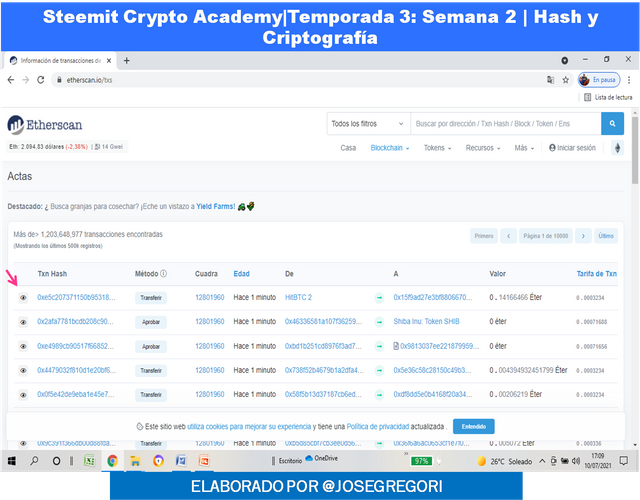Open the Chrome three-dot menu
Image resolution: width=640 pixels, height=500 pixels.
point(629,80)
